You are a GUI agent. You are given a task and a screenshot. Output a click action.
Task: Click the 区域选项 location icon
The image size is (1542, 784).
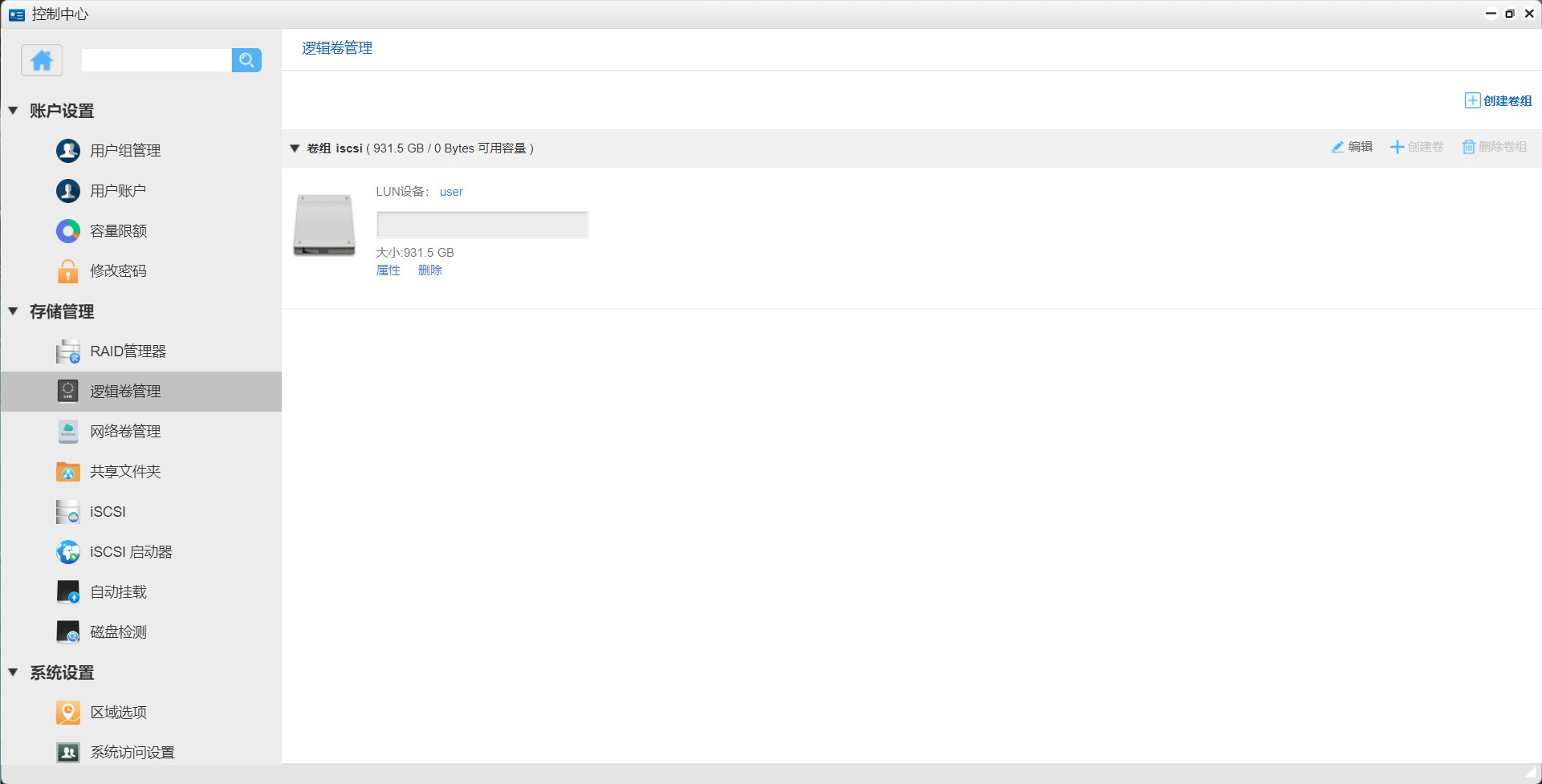68,713
